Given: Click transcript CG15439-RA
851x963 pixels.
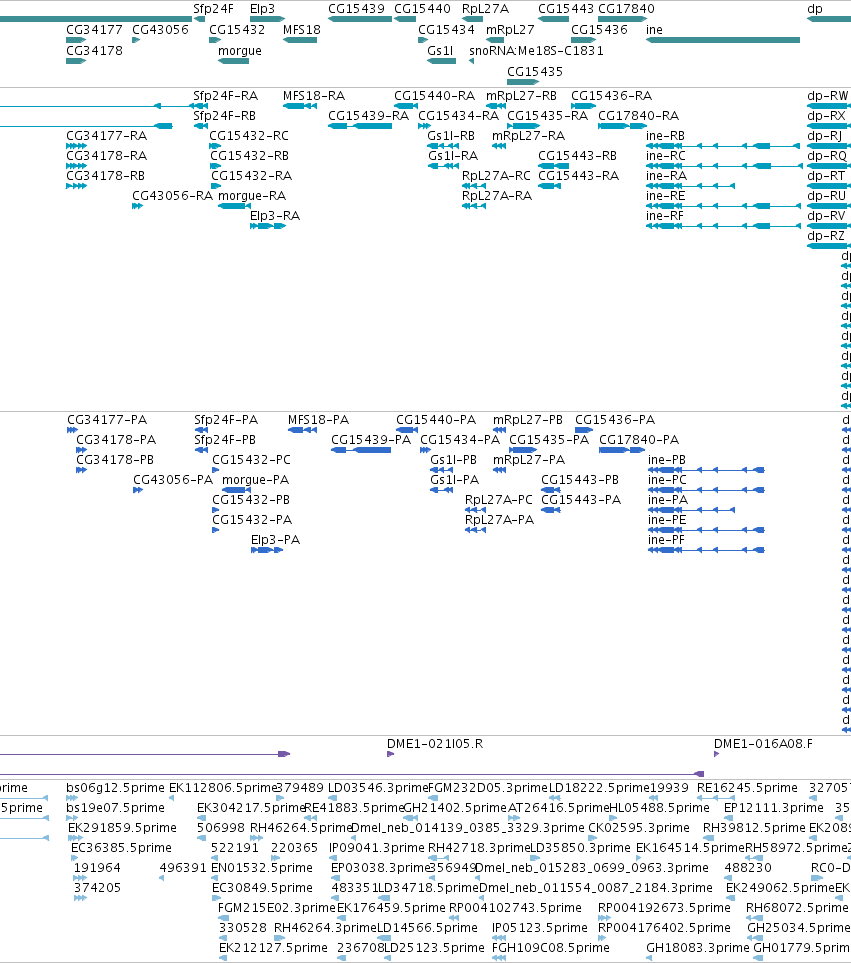Looking at the screenshot, I should point(368,115).
